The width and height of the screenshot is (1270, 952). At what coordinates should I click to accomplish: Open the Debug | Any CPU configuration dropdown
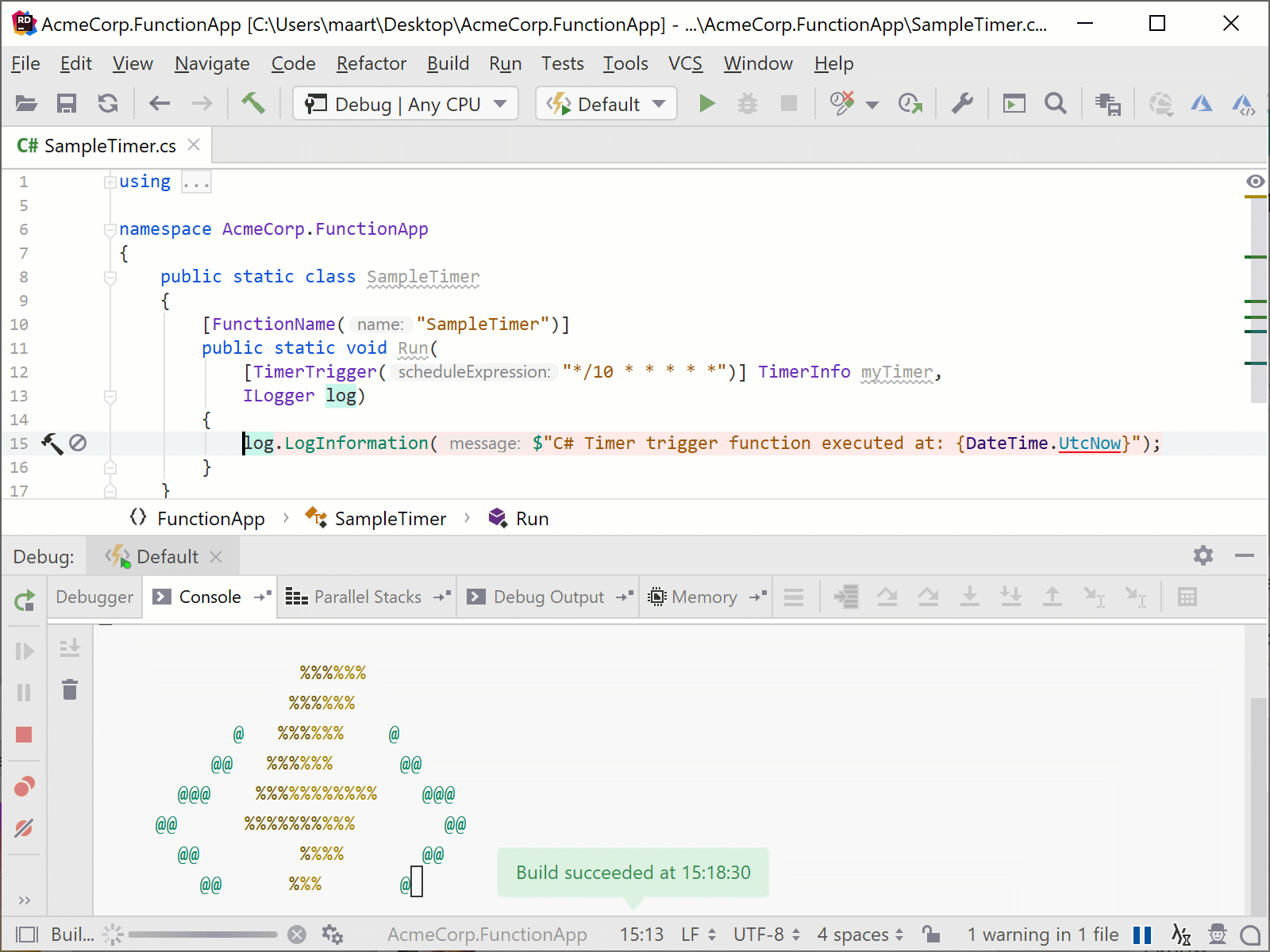tap(406, 104)
